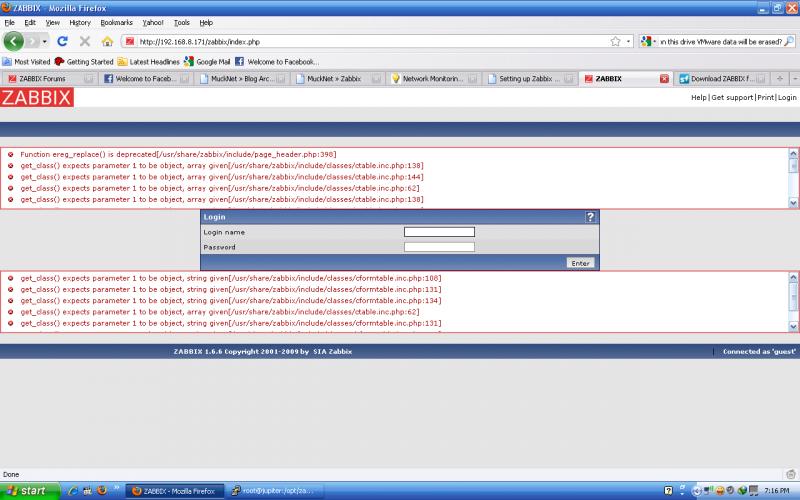Image resolution: width=800 pixels, height=500 pixels.
Task: Close the active ZABBIX tab
Action: pyautogui.click(x=664, y=79)
